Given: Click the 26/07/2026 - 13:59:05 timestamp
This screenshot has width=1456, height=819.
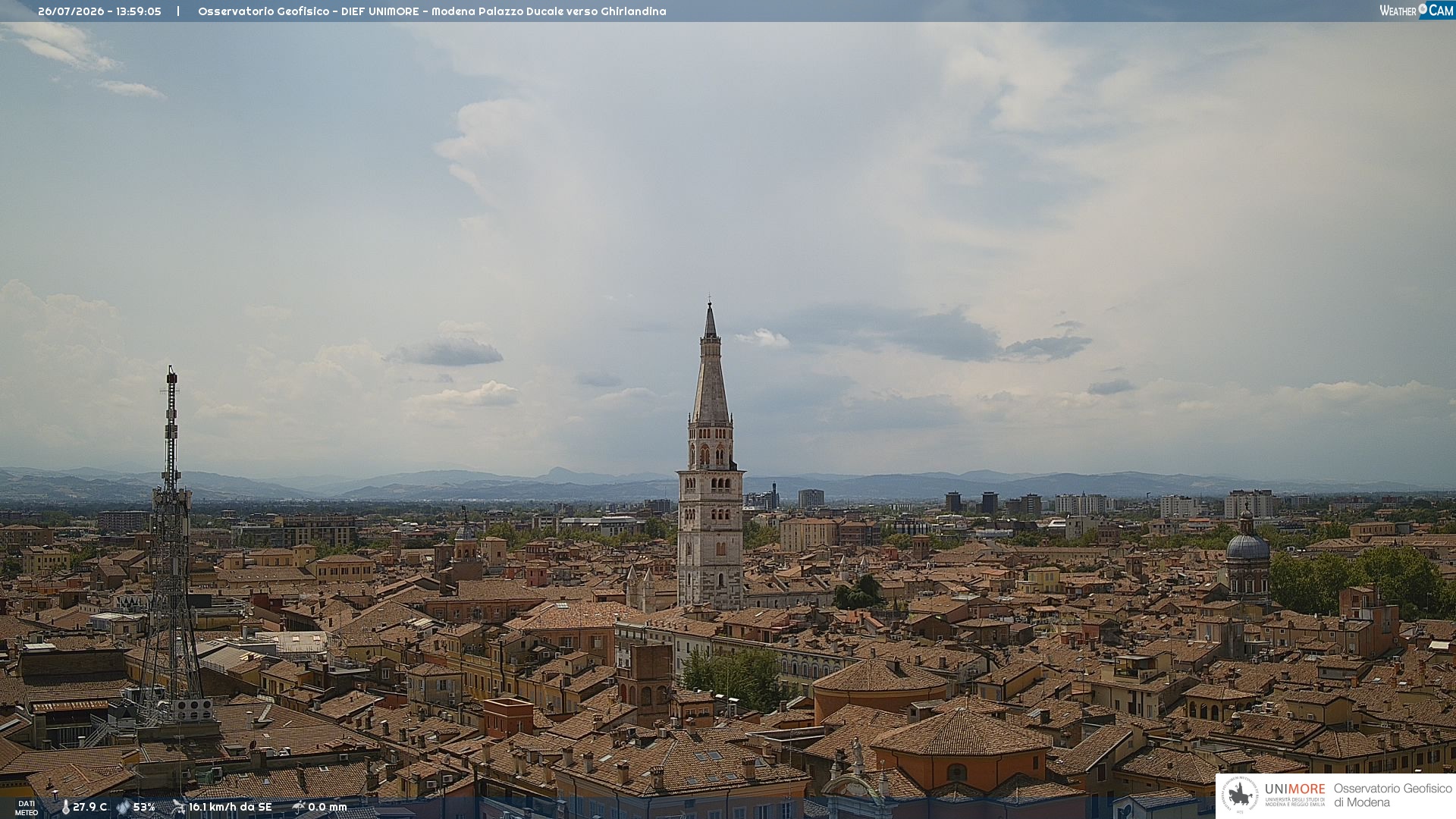Looking at the screenshot, I should [99, 11].
